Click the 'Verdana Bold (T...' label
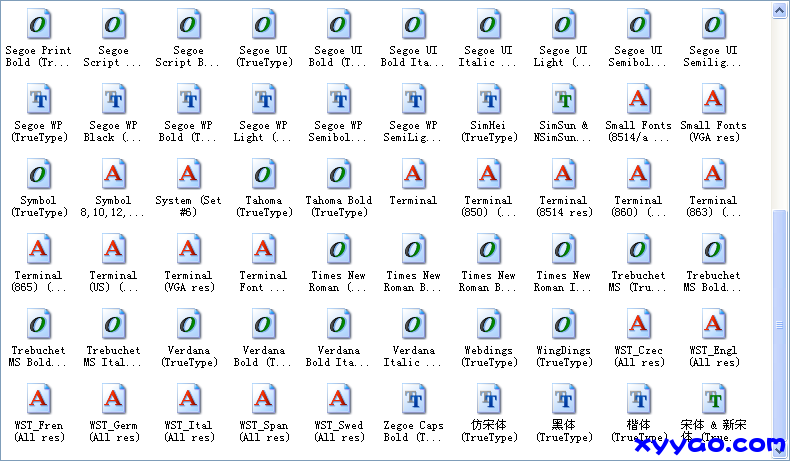790x461 pixels. 263,357
